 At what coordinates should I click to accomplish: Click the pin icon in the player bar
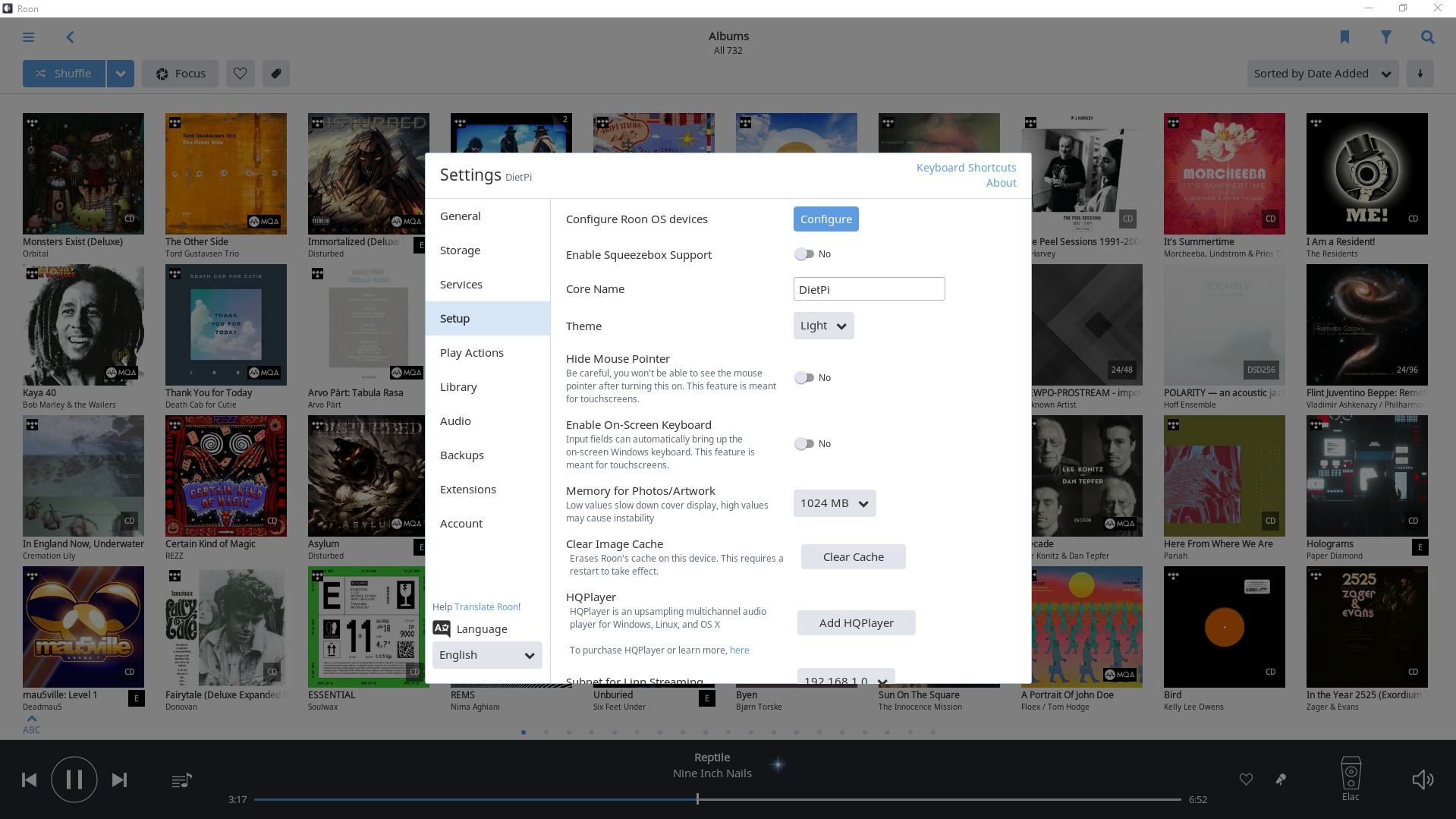coord(1281,780)
